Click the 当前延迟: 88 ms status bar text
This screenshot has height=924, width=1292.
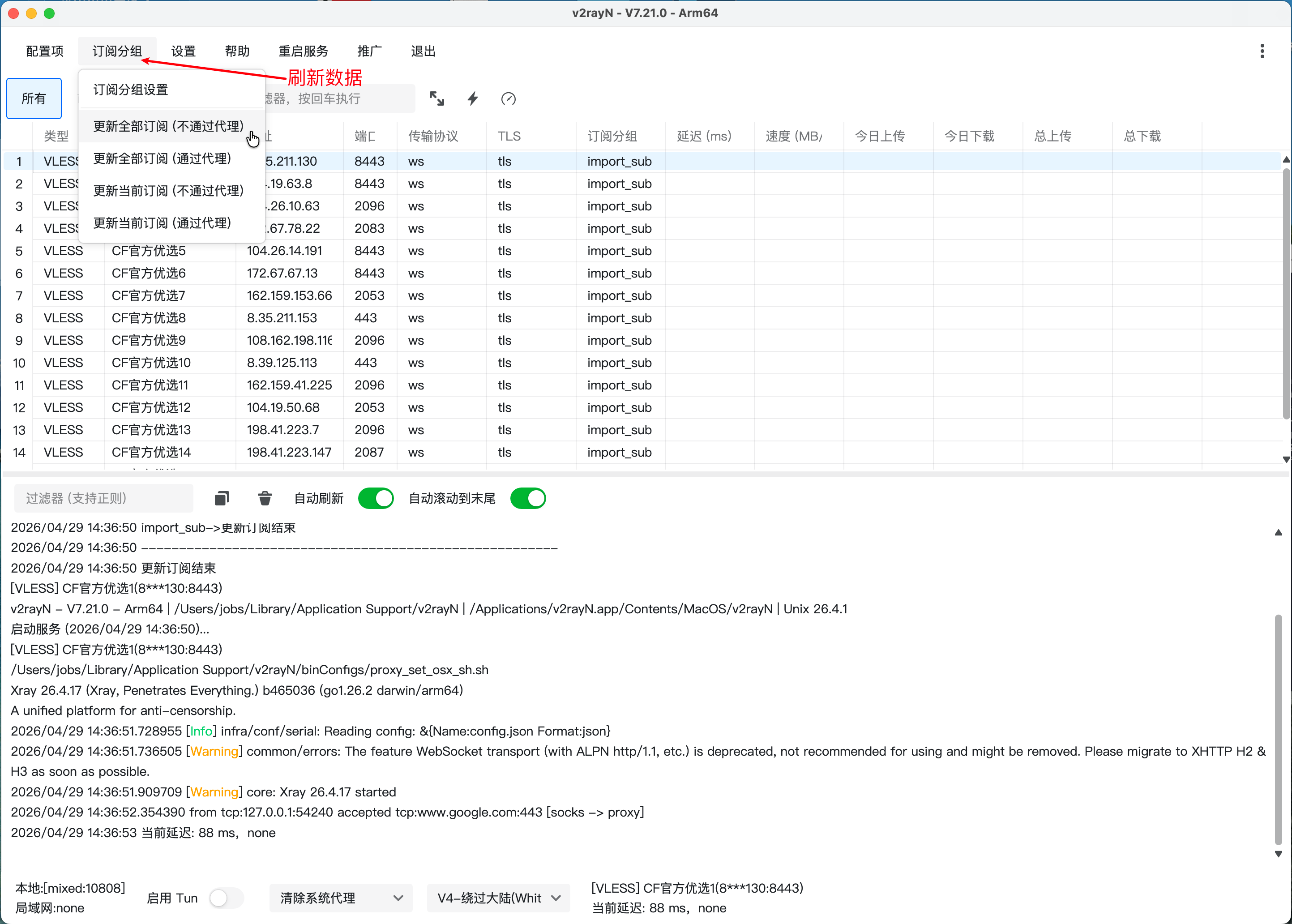click(659, 908)
